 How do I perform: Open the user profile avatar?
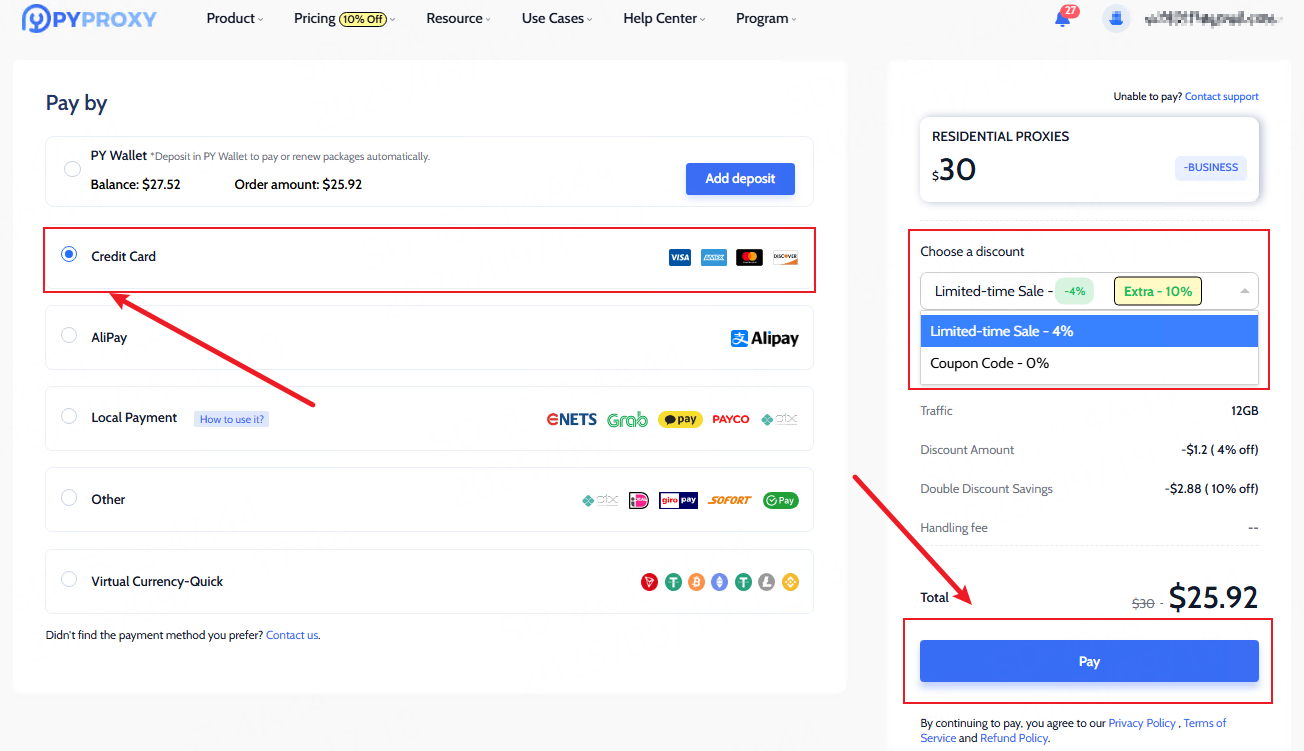pyautogui.click(x=1117, y=18)
